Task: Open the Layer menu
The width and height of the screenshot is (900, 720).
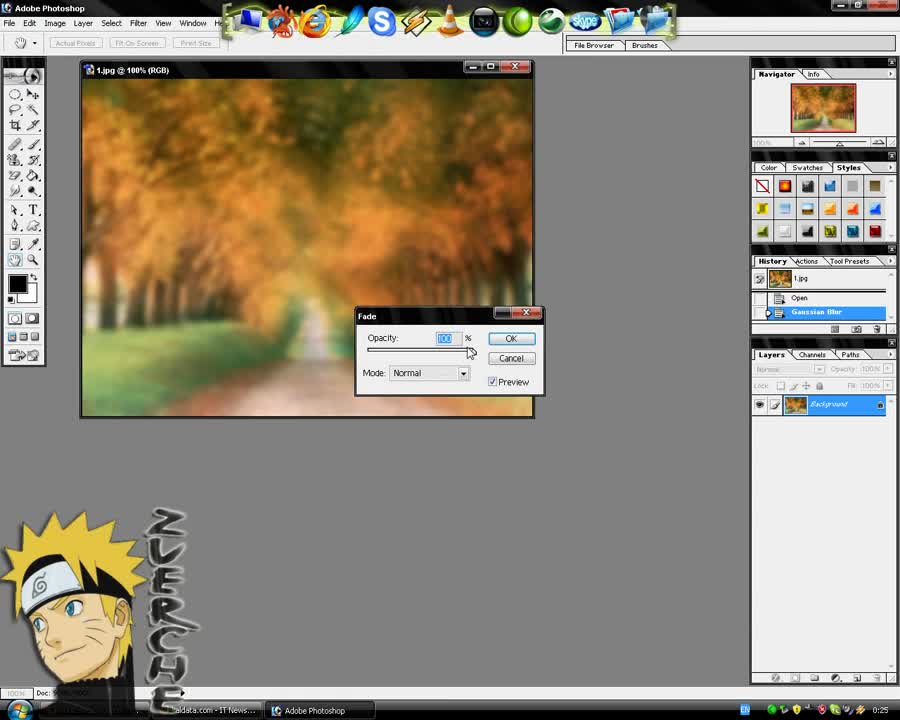Action: point(83,24)
